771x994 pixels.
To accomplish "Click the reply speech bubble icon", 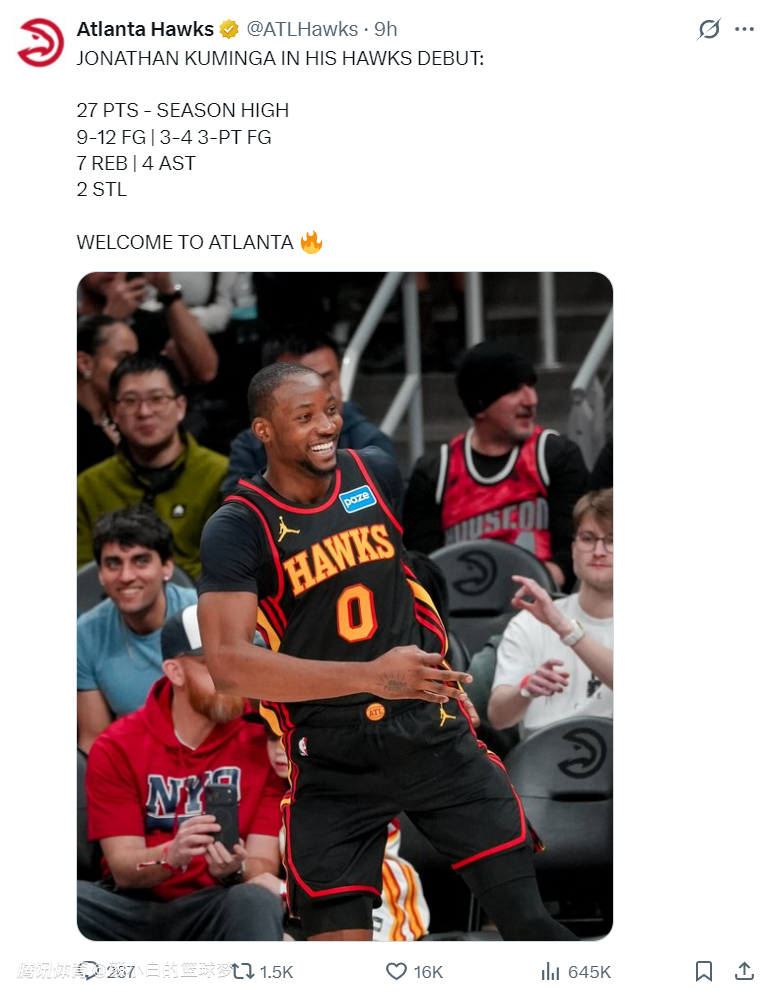I will [91, 971].
